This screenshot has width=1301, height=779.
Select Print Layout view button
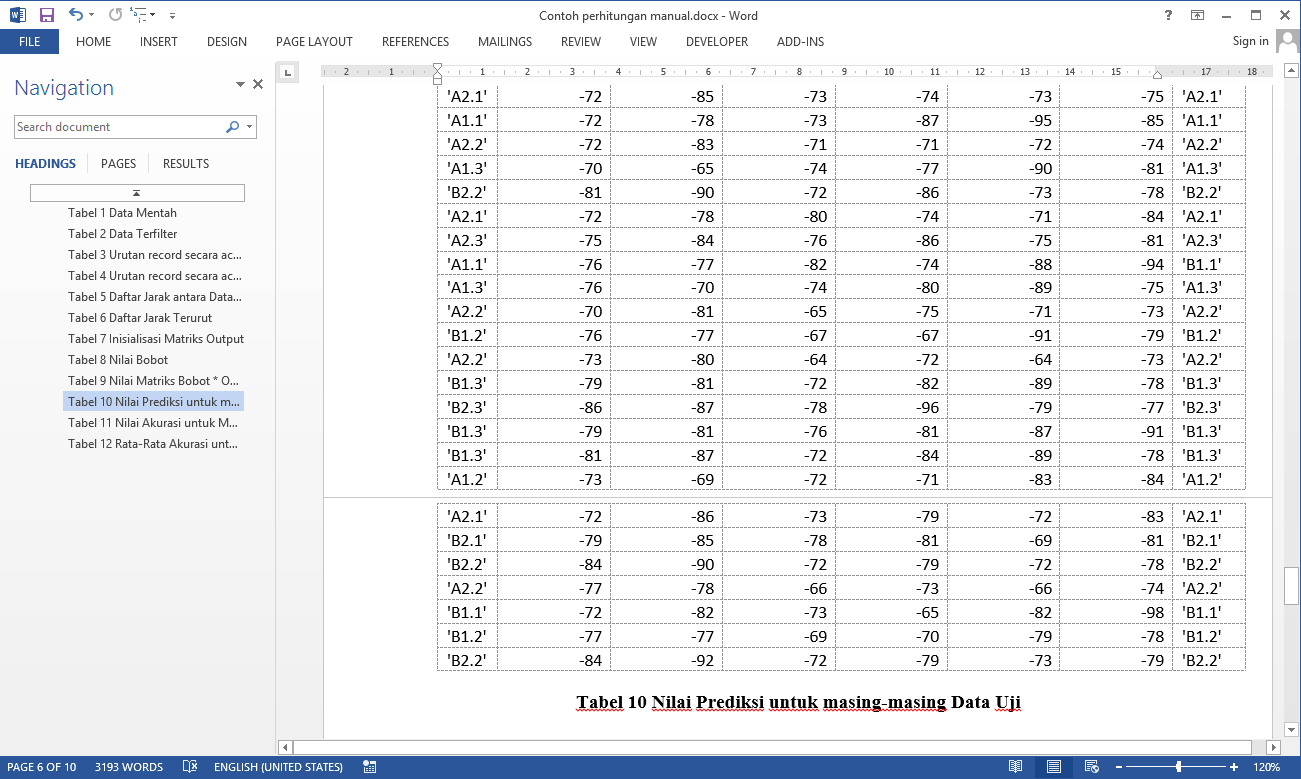tap(1054, 767)
